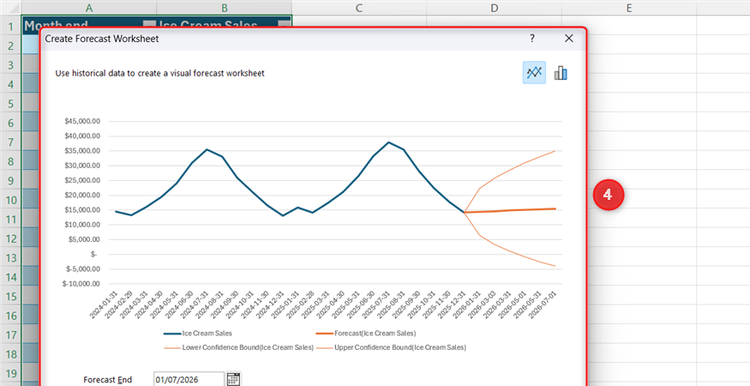Click the Ice Cream Sales legend entry
The image size is (750, 386).
(198, 333)
